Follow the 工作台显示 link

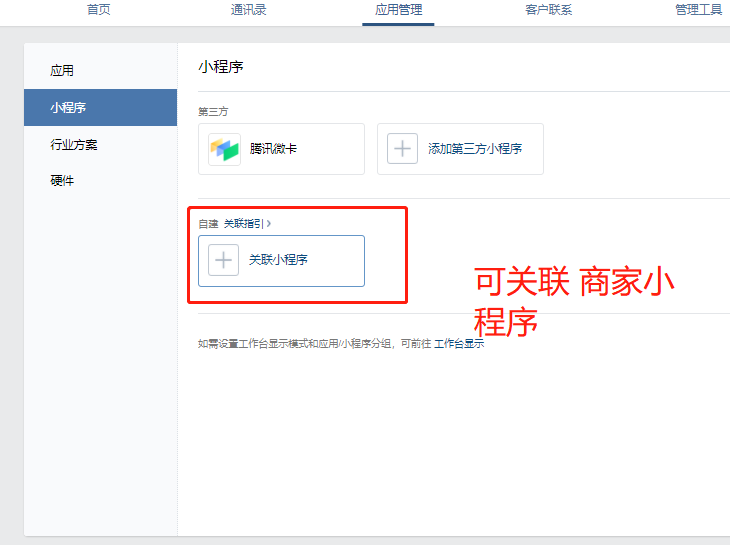point(459,343)
